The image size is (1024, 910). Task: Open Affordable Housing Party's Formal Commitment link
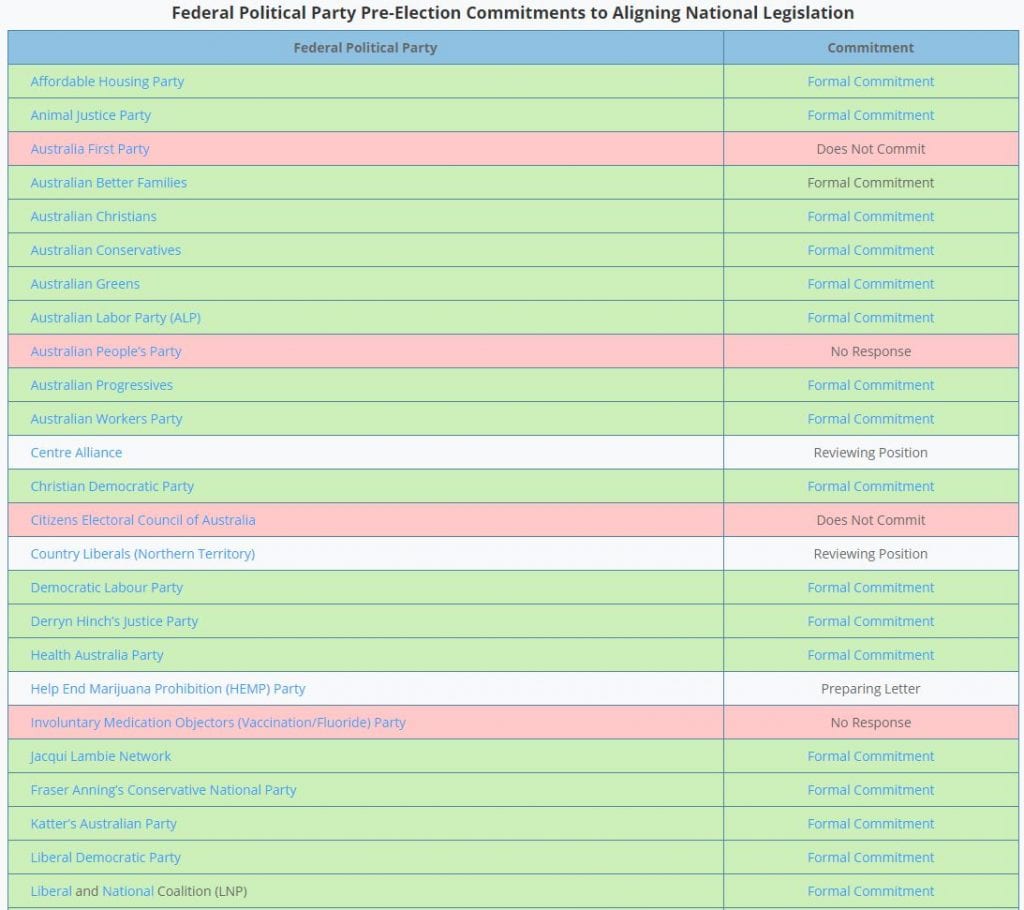tap(871, 82)
